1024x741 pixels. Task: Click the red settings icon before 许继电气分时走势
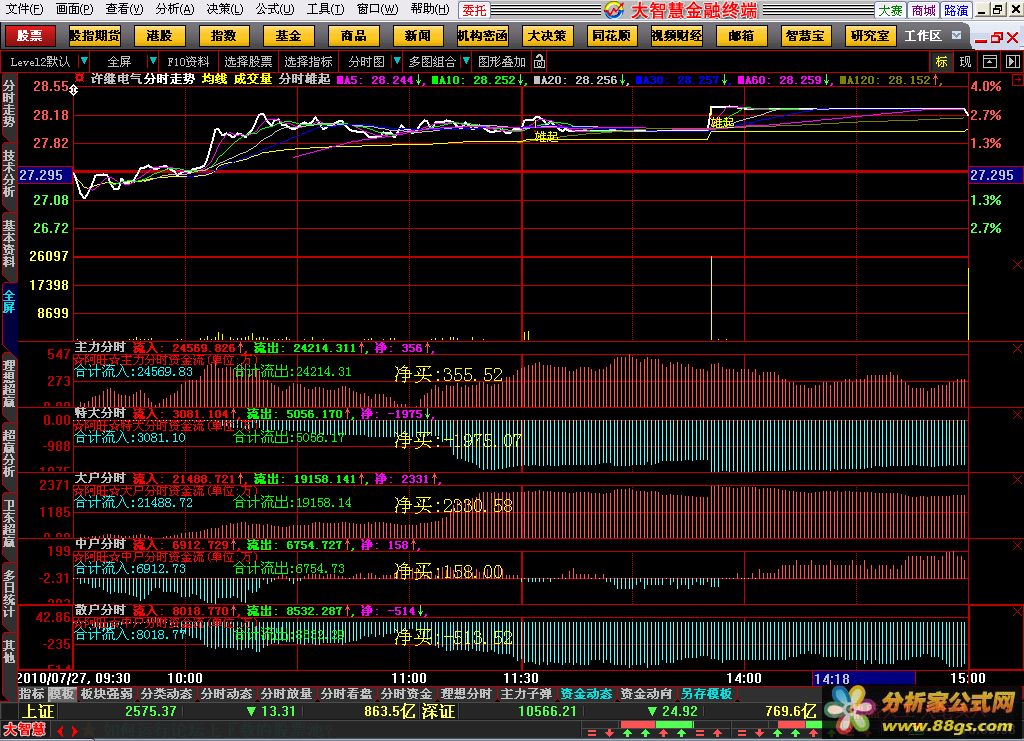80,78
